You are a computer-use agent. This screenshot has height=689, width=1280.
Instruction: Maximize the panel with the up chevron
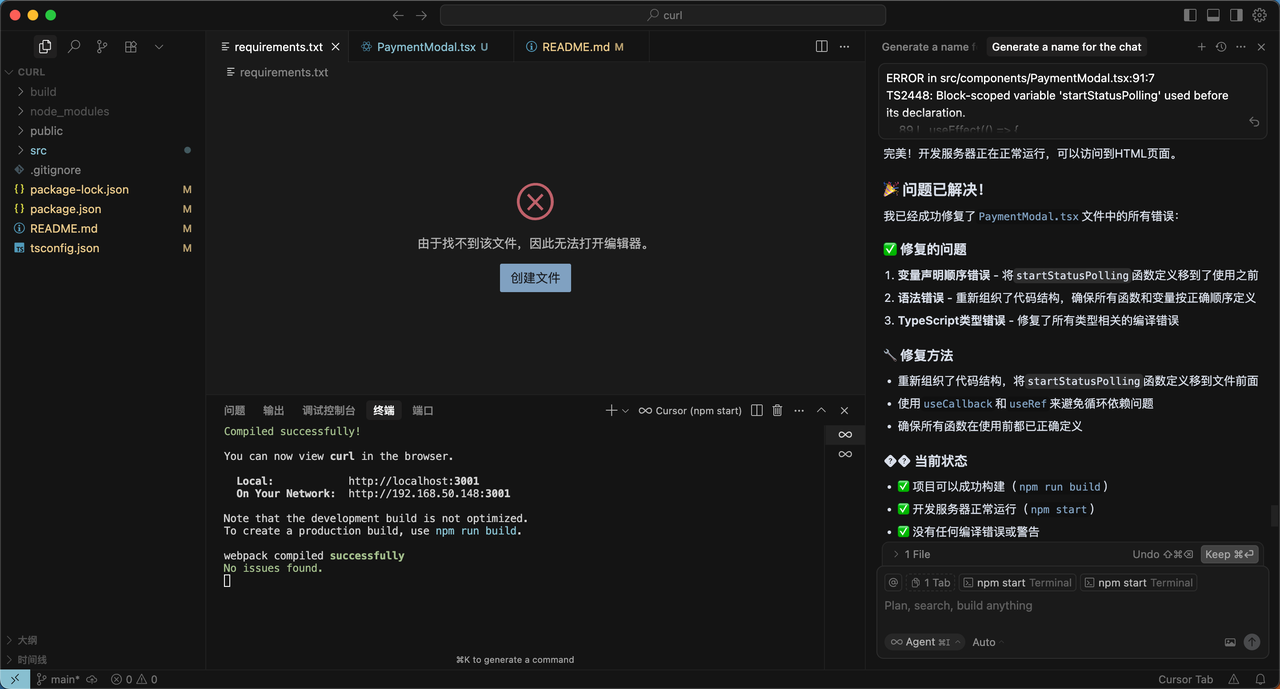coord(821,410)
